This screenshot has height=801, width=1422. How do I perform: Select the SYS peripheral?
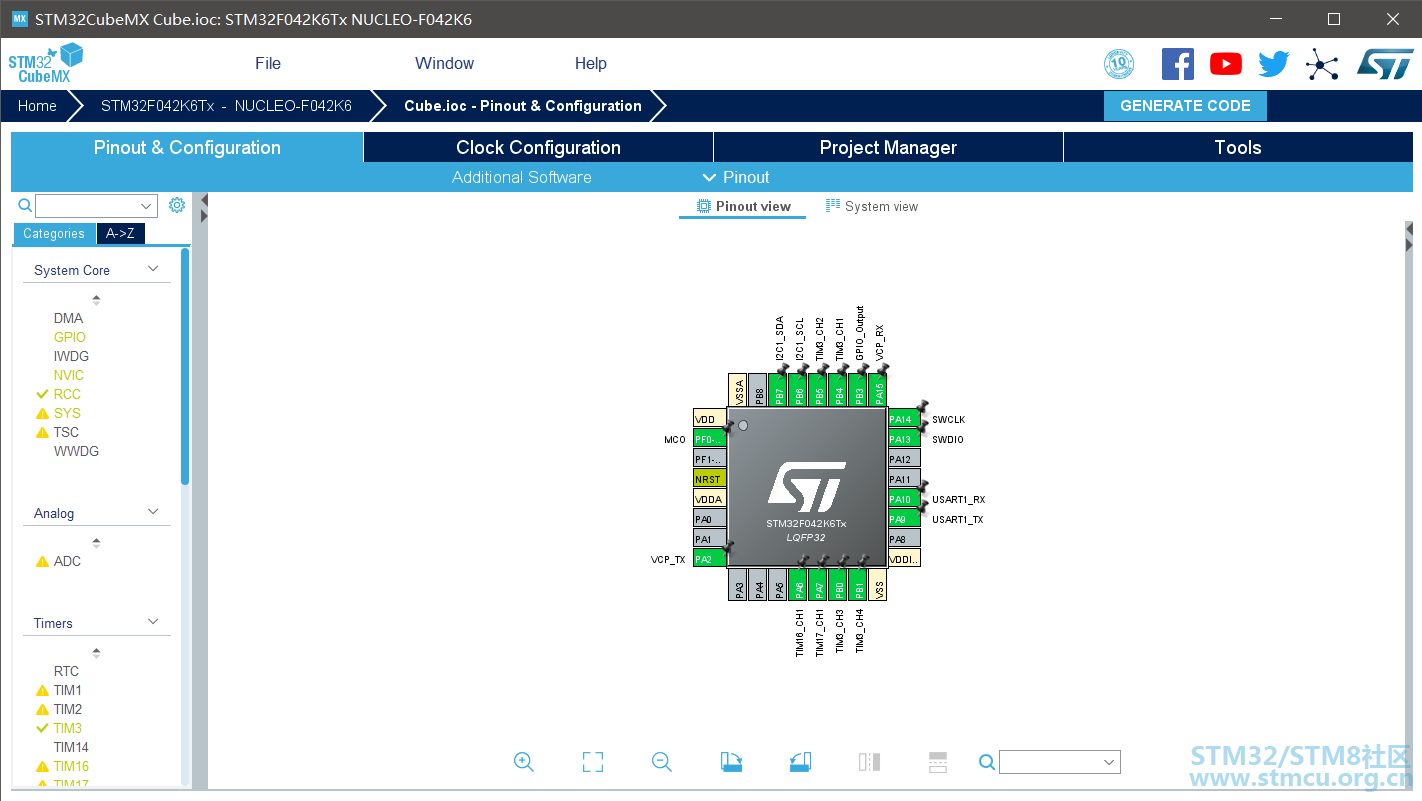click(67, 413)
